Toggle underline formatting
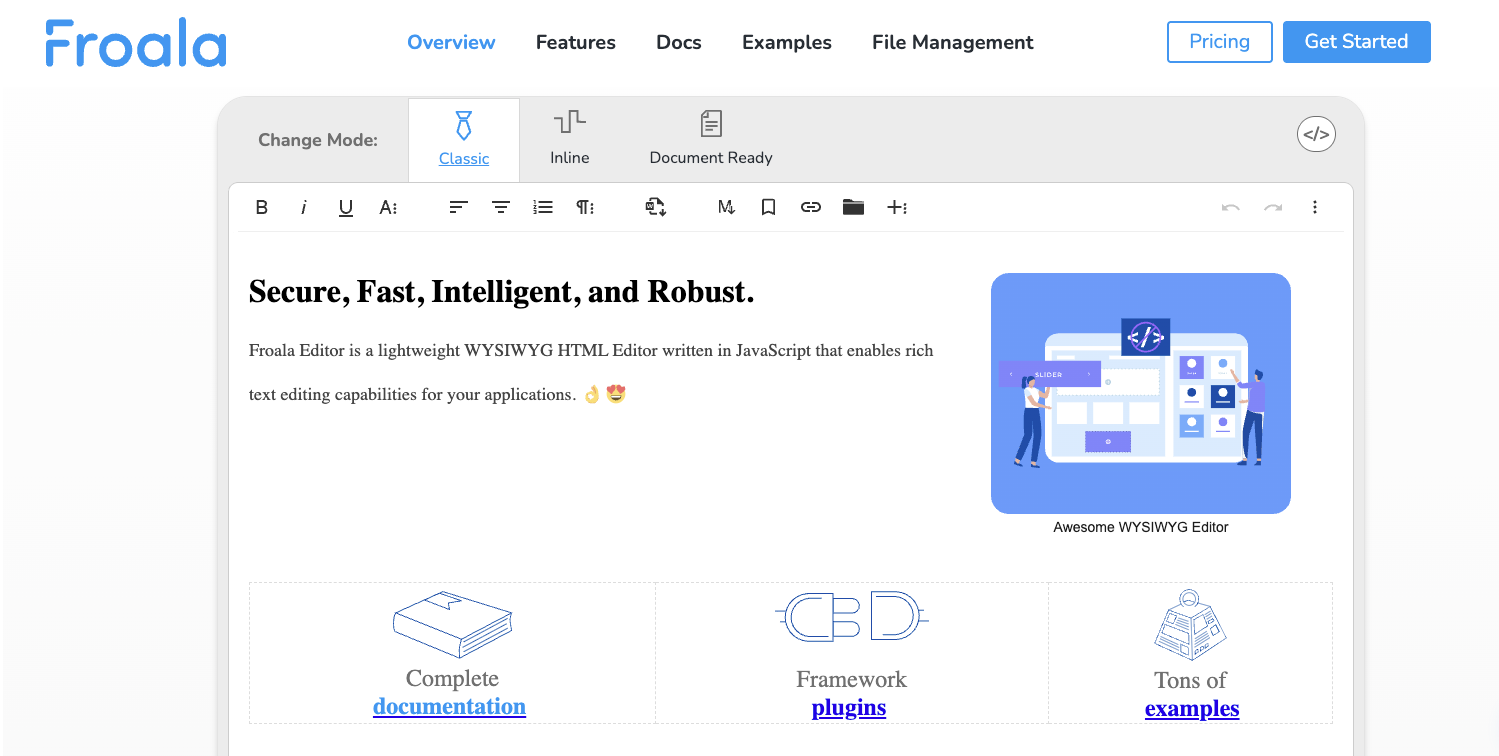The height and width of the screenshot is (756, 1499). click(x=345, y=207)
